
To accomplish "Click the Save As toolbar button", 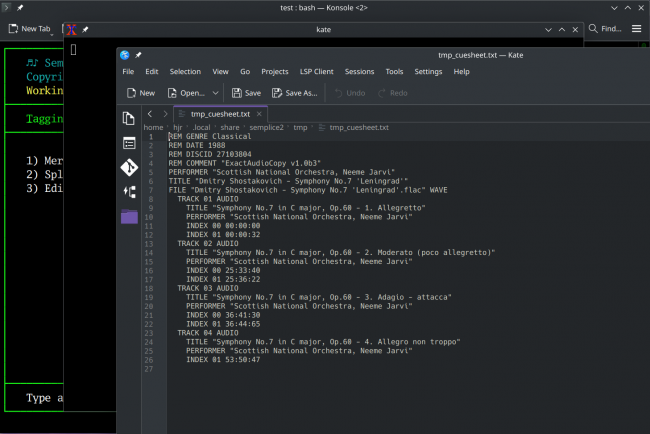I will coord(294,93).
